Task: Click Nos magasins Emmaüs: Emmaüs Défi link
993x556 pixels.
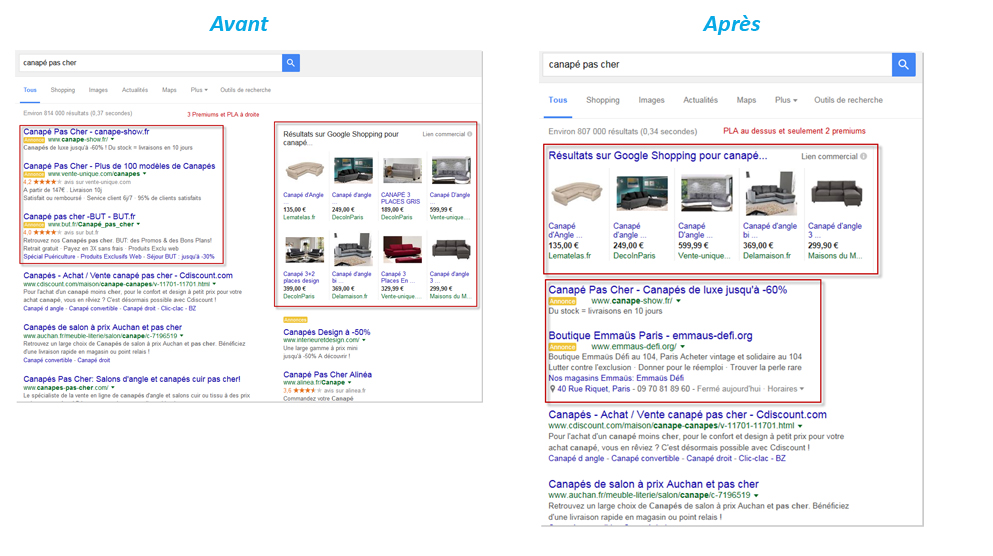Action: (616, 378)
